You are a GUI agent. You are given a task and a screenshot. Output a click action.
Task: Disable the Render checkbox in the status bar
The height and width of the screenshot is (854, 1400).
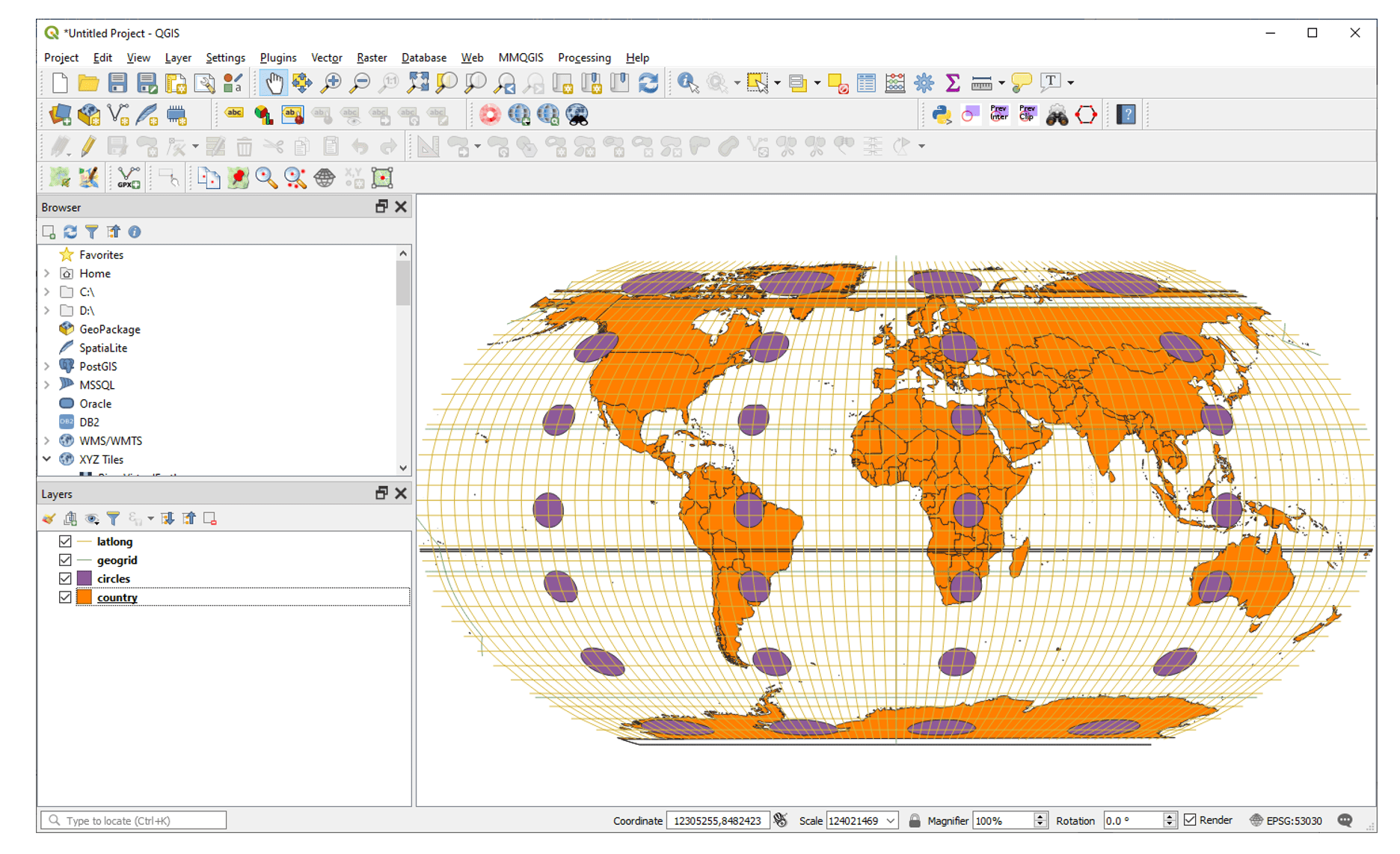(1191, 820)
